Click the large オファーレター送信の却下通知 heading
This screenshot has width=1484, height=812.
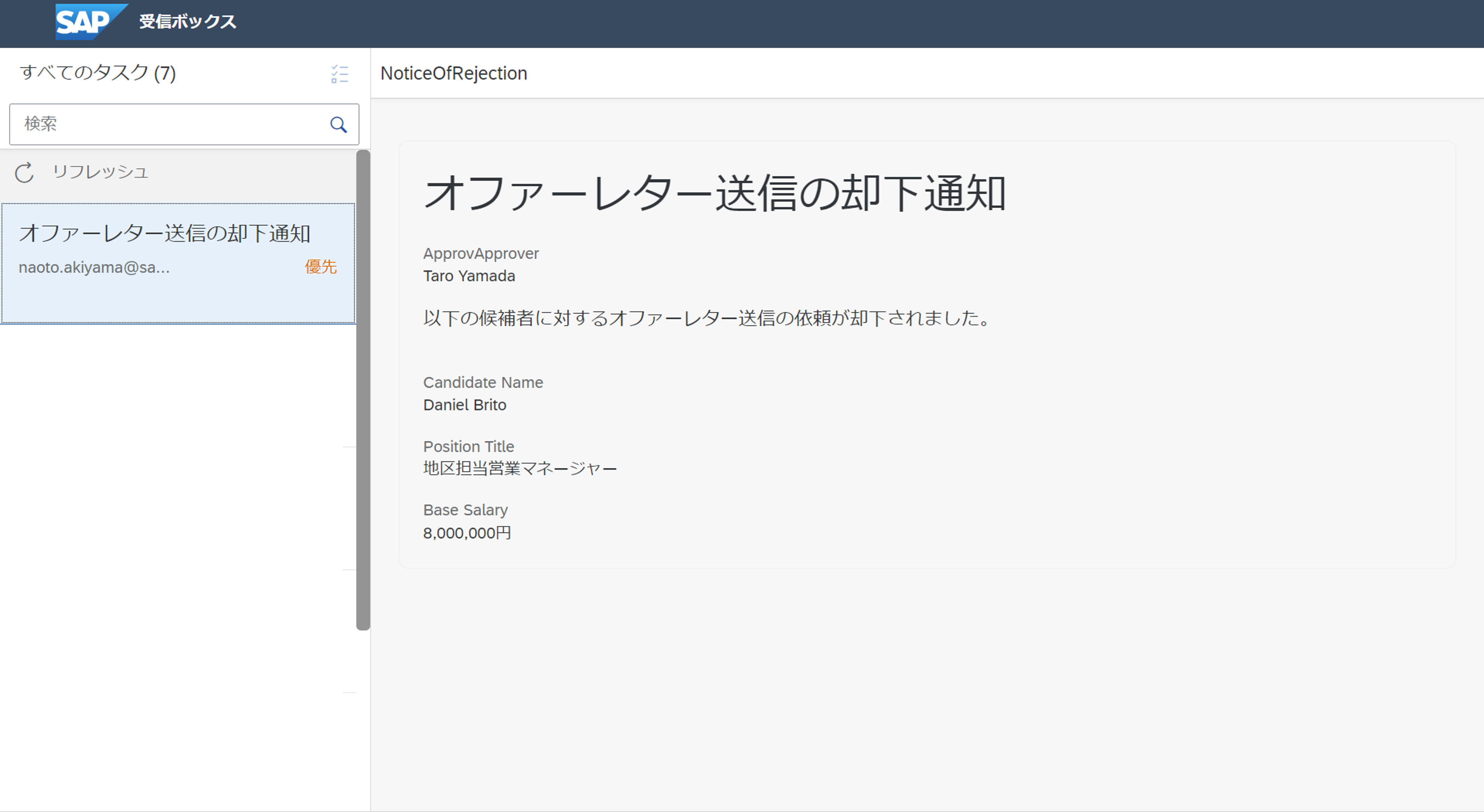click(x=714, y=193)
